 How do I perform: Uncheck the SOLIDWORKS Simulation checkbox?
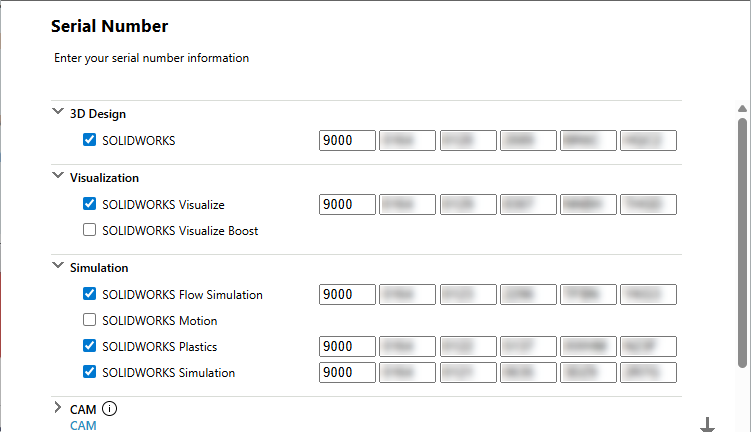click(x=90, y=372)
